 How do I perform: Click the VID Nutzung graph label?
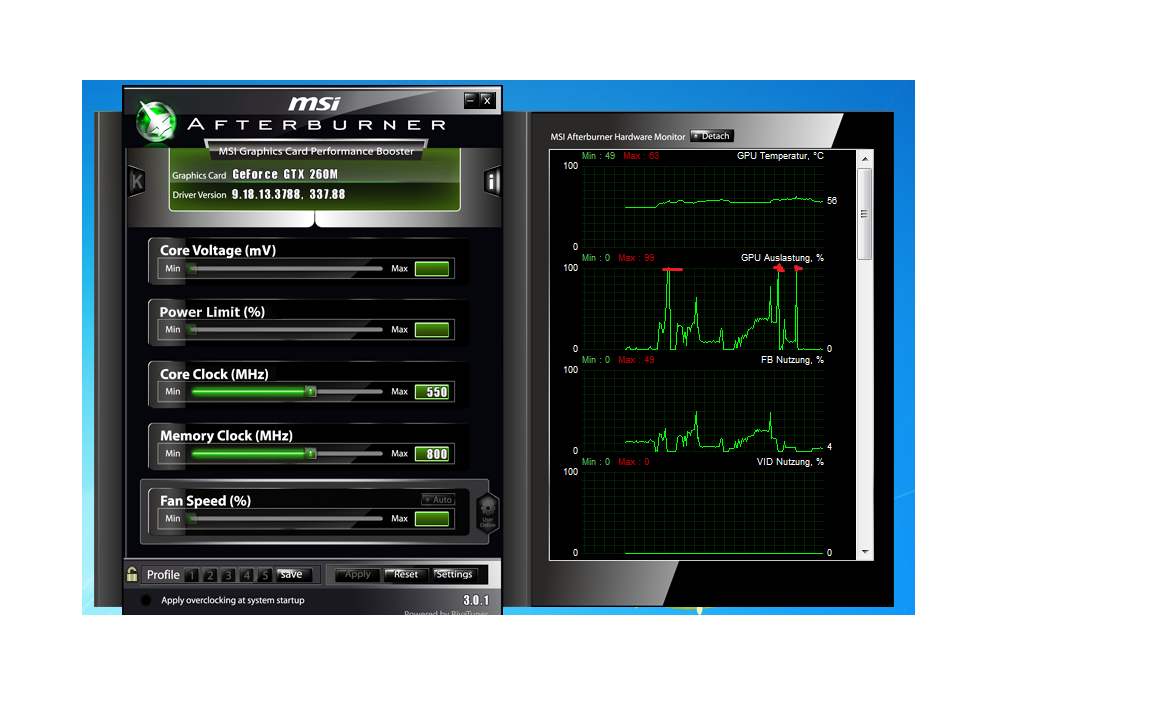[x=791, y=462]
